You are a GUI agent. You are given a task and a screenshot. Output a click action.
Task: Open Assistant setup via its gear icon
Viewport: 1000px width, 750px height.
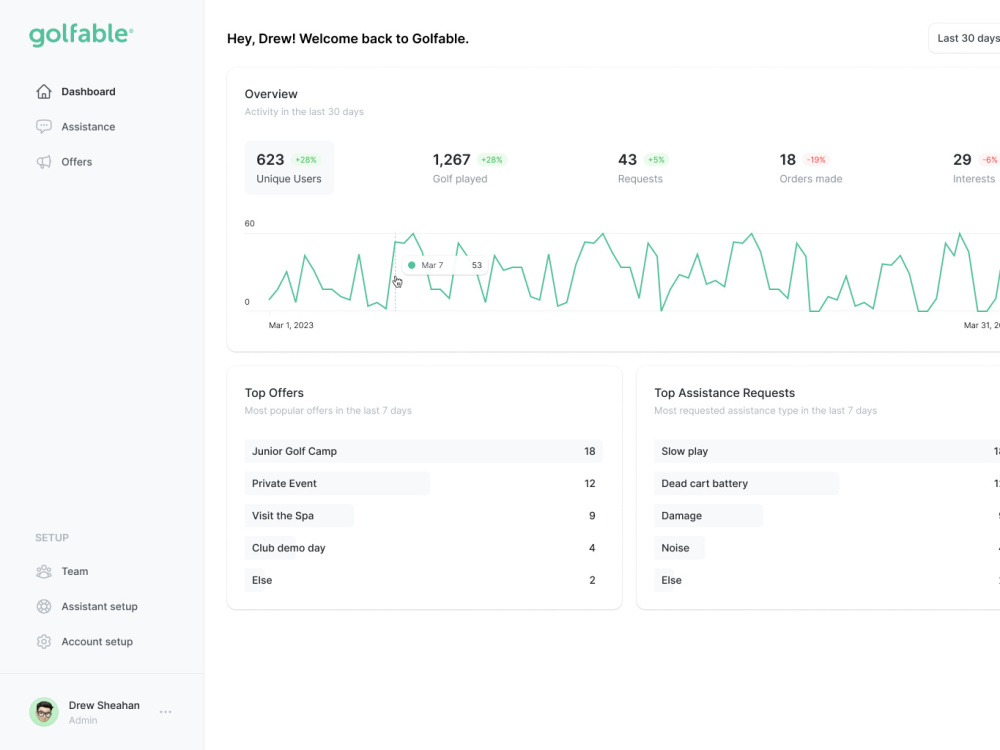[44, 606]
